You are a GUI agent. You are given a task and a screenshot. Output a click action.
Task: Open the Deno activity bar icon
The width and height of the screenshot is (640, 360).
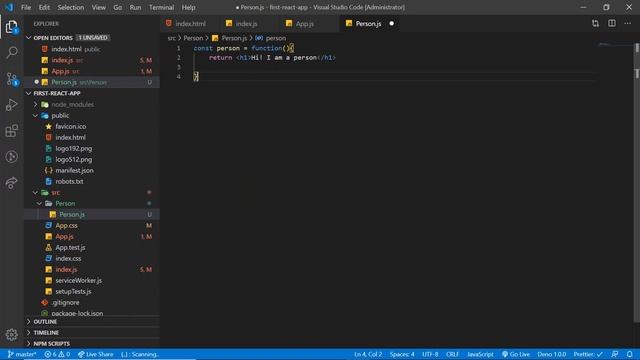pos(11,157)
